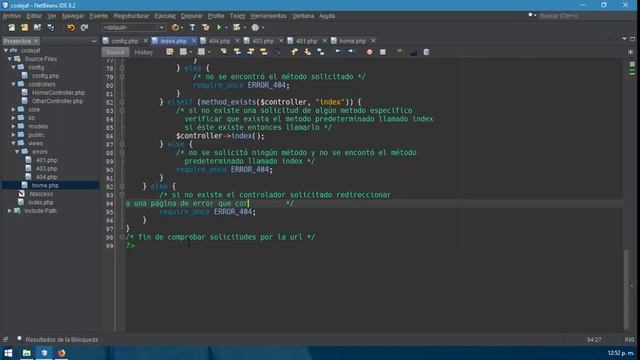The height and width of the screenshot is (360, 640).
Task: Close the 403.php tab
Action: 281,41
